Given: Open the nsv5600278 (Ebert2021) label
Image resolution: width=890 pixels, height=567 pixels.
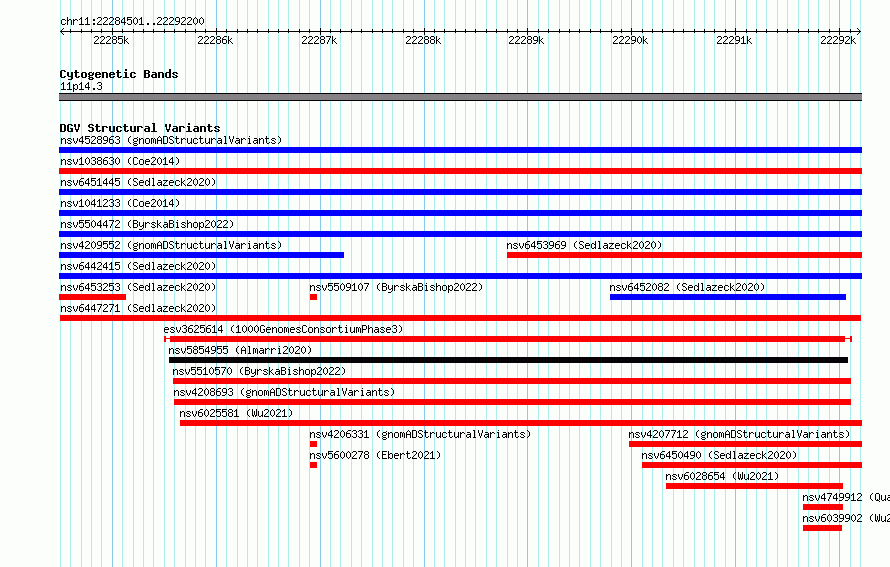Looking at the screenshot, I should point(375,455).
